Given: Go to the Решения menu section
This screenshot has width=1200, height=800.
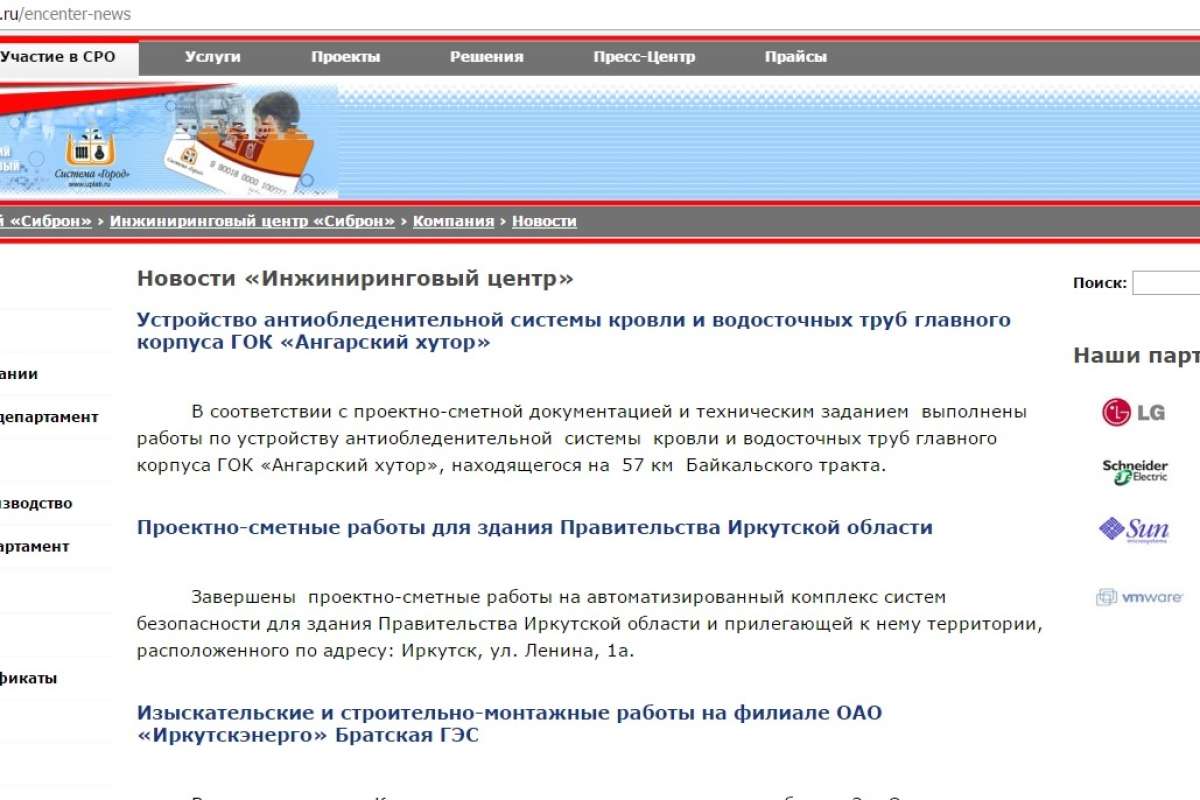Looking at the screenshot, I should (486, 57).
